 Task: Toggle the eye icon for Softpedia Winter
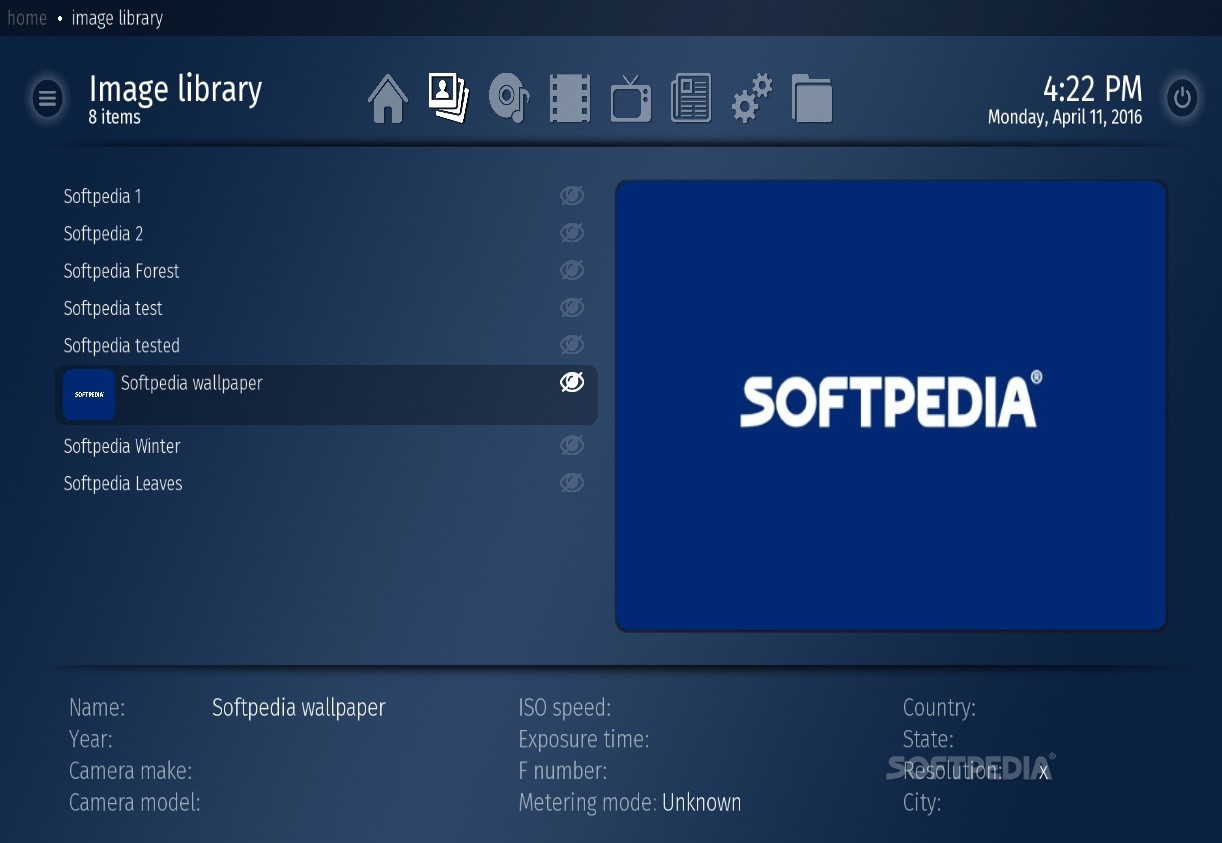point(572,444)
